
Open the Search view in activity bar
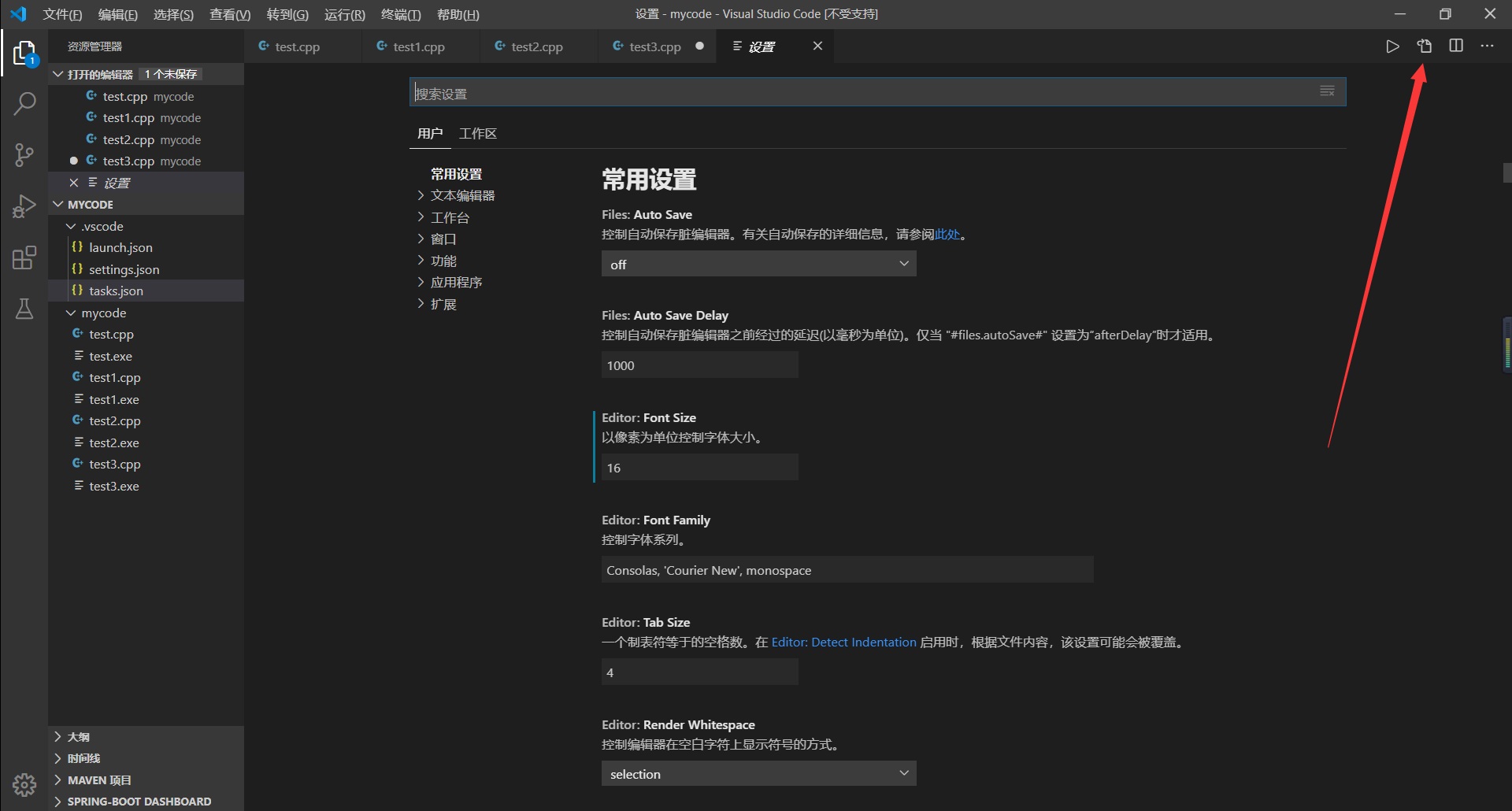coord(24,103)
